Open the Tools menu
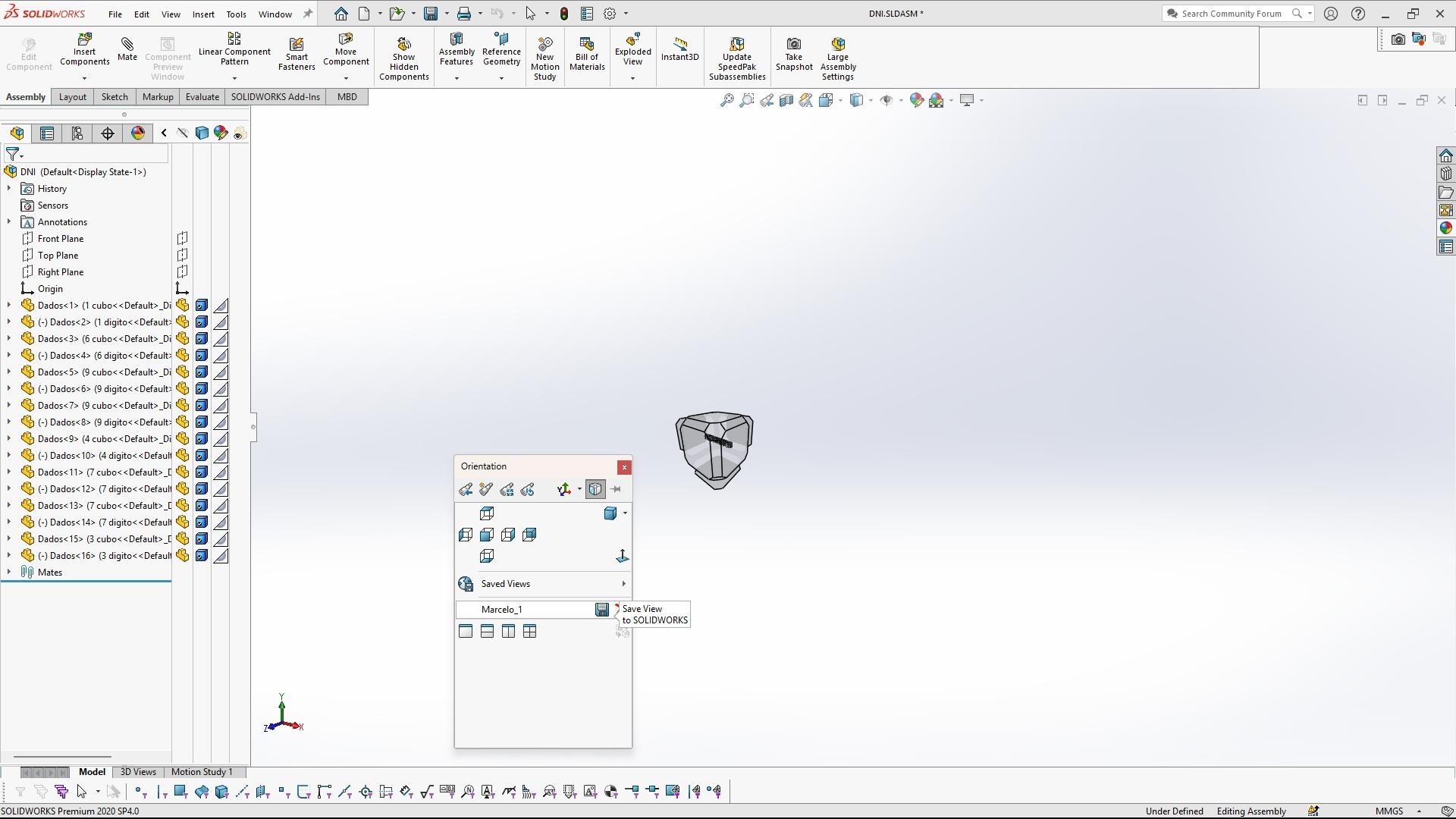 (236, 14)
